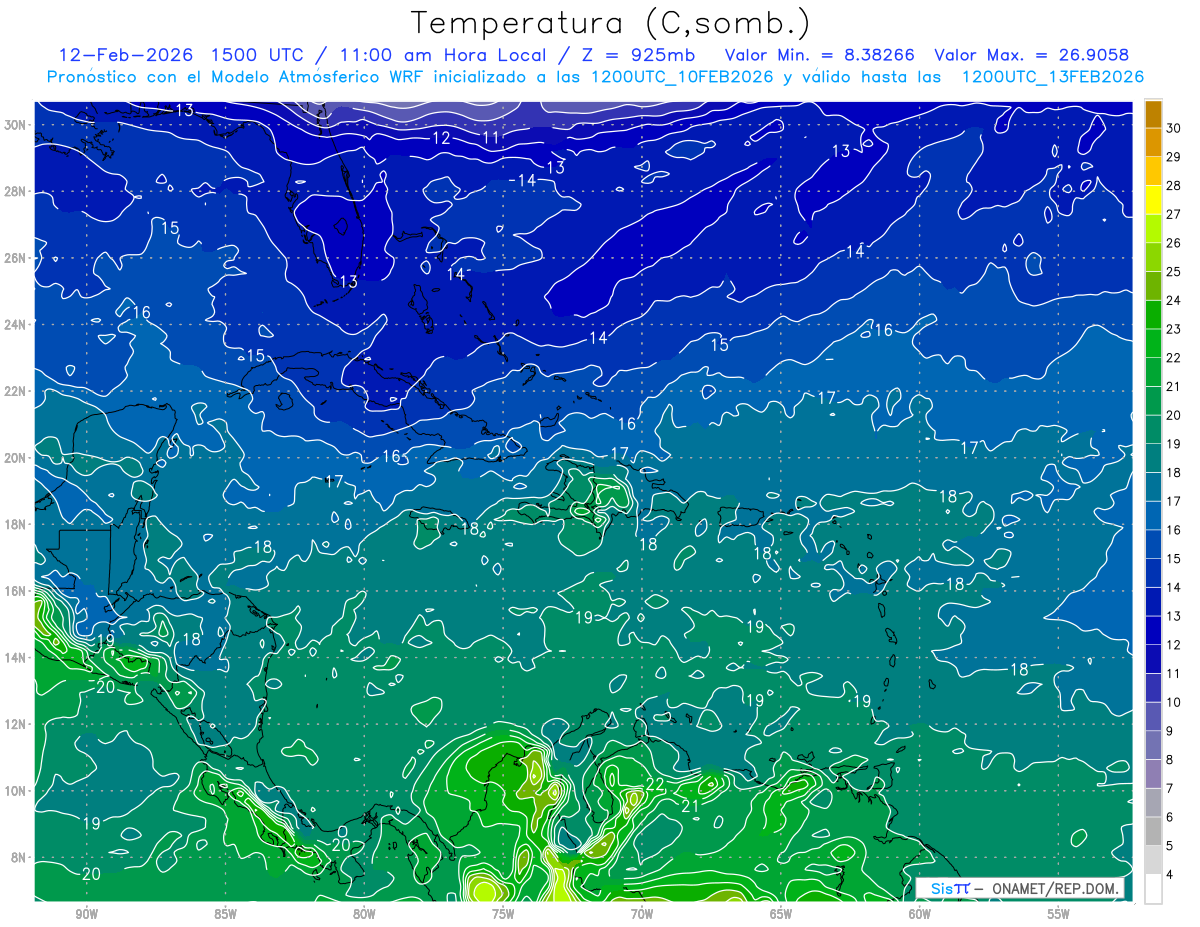Click the "8N" latitude axis label

pyautogui.click(x=21, y=858)
